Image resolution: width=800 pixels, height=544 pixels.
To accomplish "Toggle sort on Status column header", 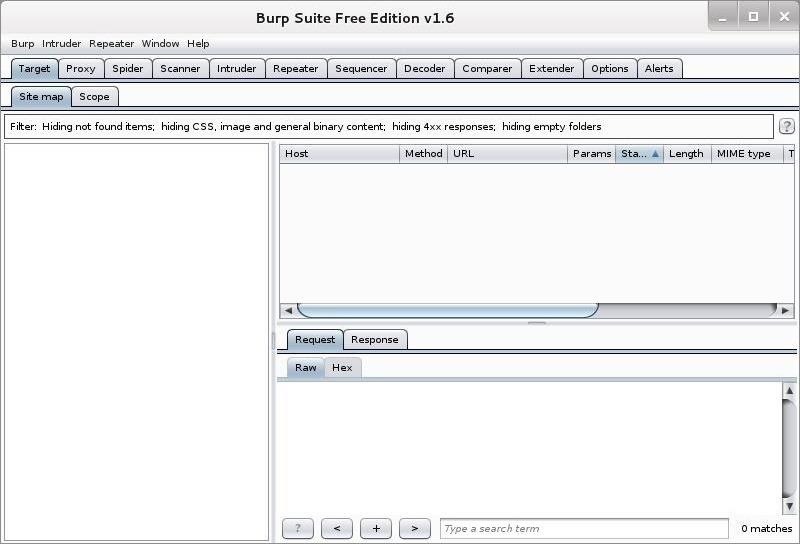I will pos(639,154).
